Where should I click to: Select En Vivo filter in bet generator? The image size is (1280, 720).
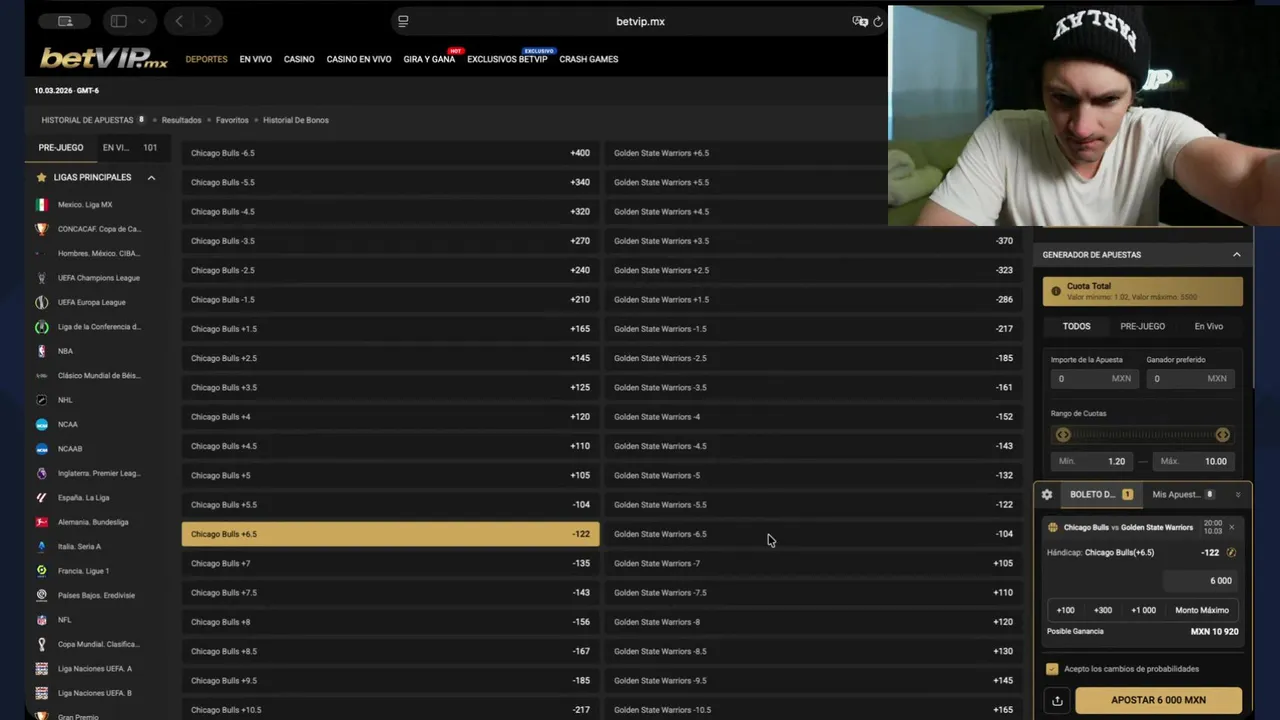click(1209, 326)
